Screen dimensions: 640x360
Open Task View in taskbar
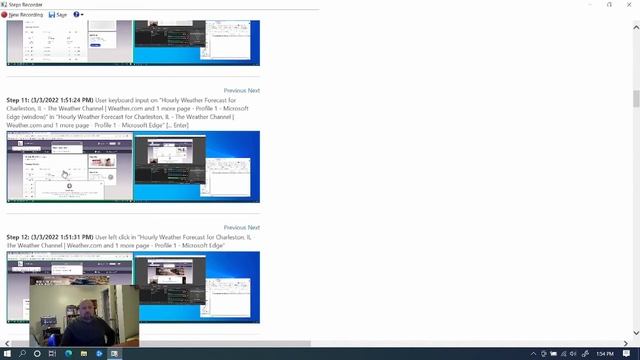tap(52, 353)
